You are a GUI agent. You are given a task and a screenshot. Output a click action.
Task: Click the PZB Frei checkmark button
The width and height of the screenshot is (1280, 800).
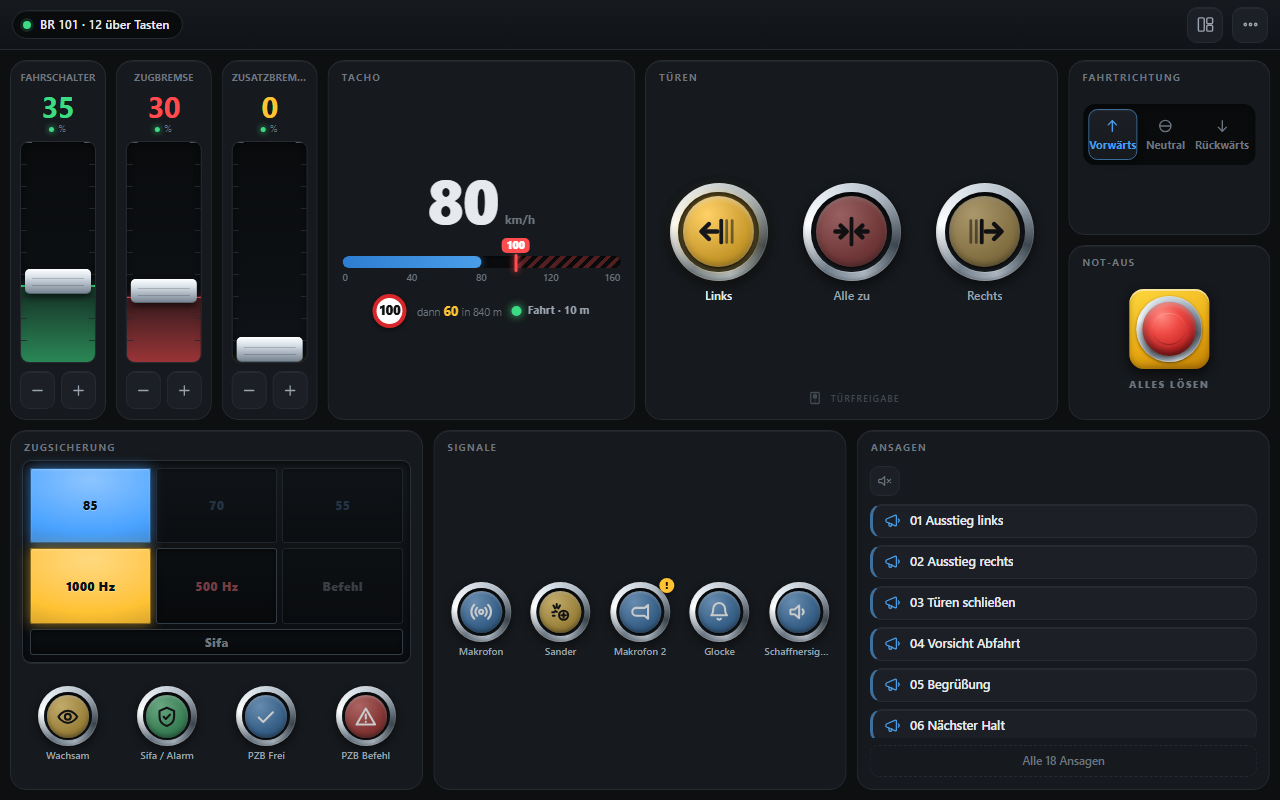click(x=266, y=716)
